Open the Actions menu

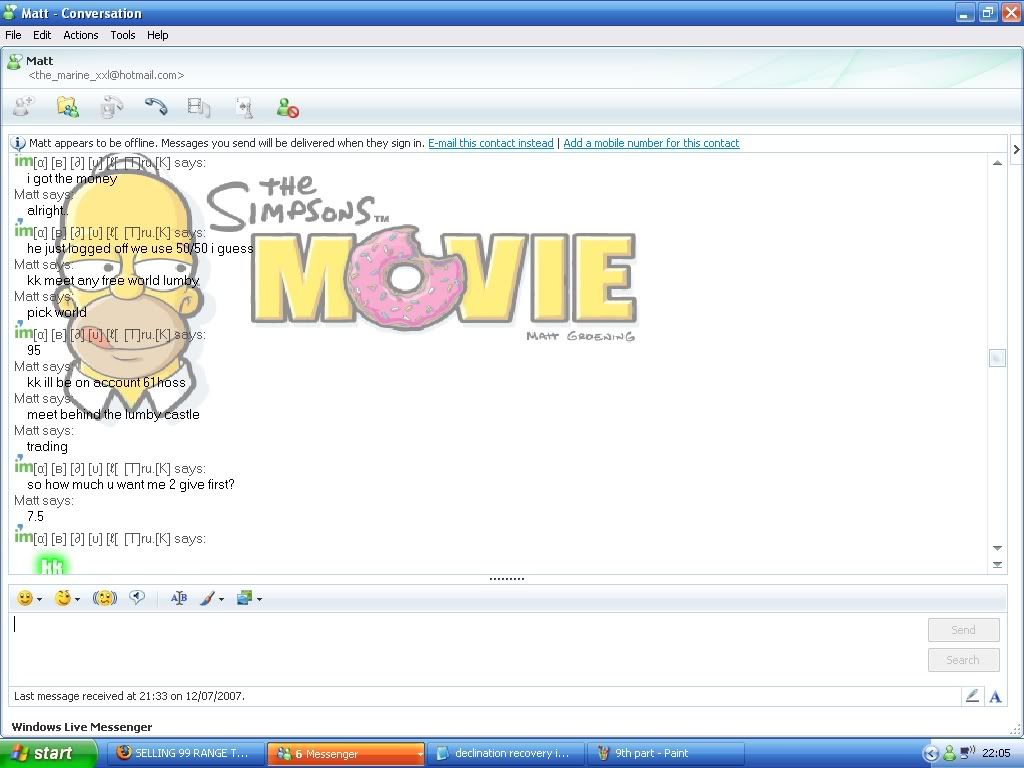[81, 35]
